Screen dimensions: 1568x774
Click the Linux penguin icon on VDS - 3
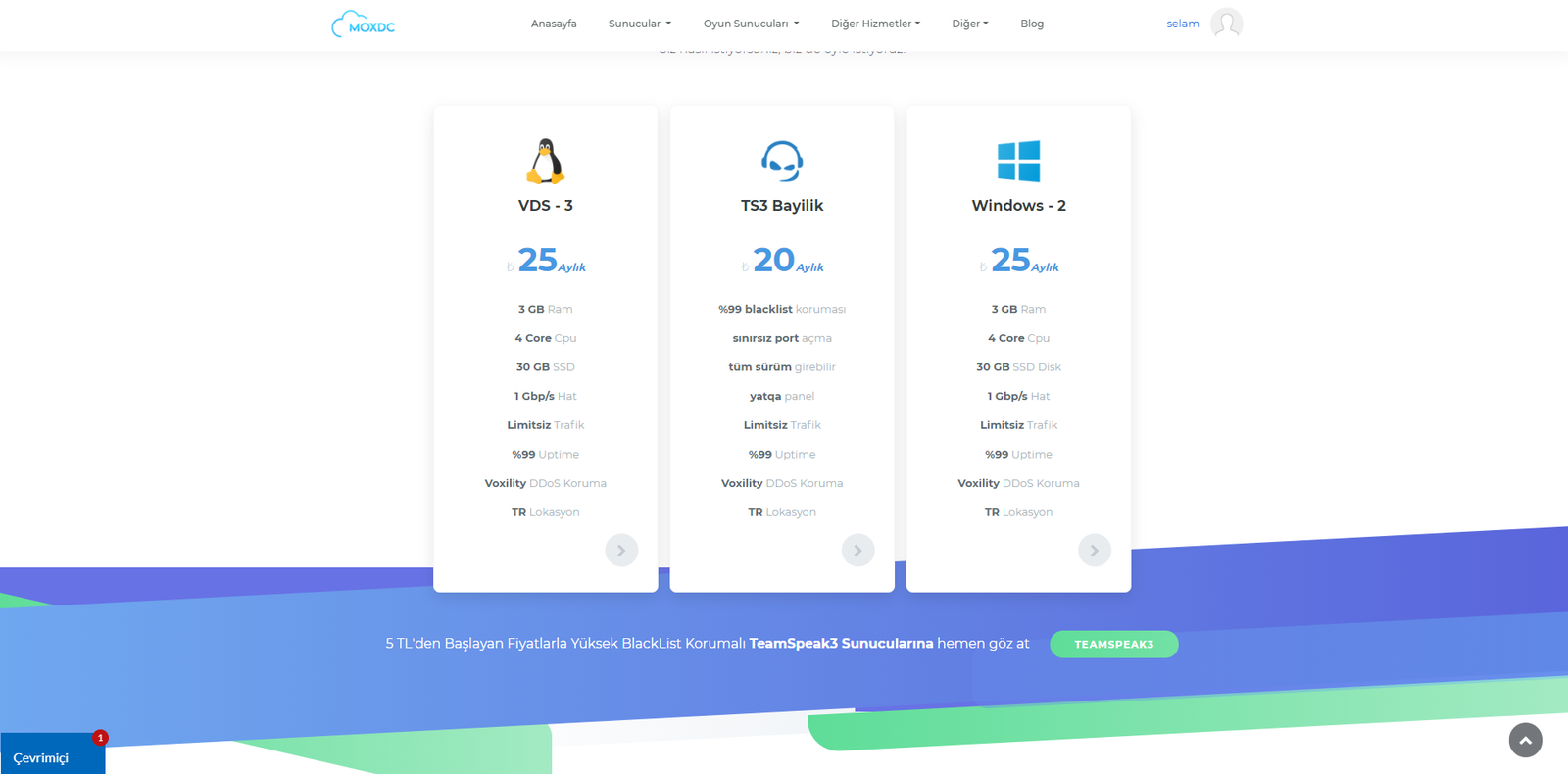(x=546, y=162)
